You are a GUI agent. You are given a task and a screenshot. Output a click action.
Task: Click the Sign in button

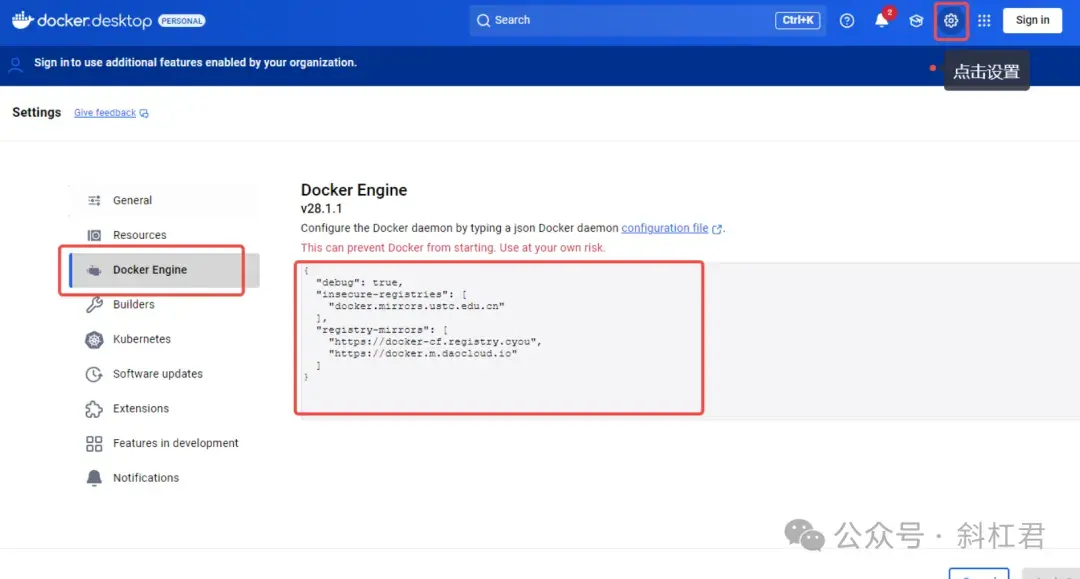pyautogui.click(x=1032, y=20)
